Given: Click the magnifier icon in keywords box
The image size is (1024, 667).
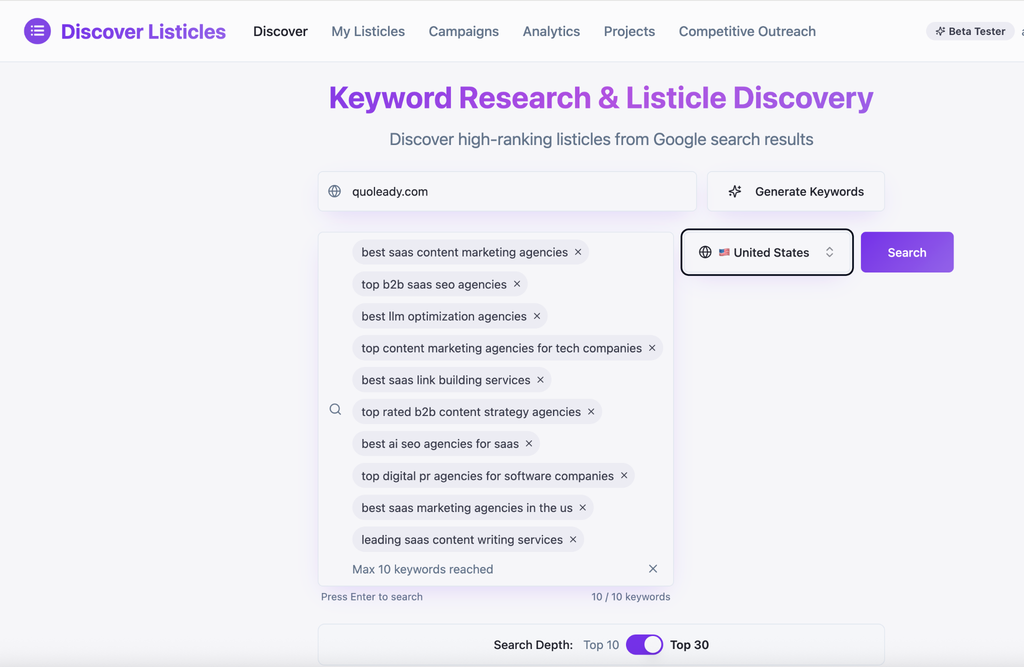Looking at the screenshot, I should tap(335, 410).
